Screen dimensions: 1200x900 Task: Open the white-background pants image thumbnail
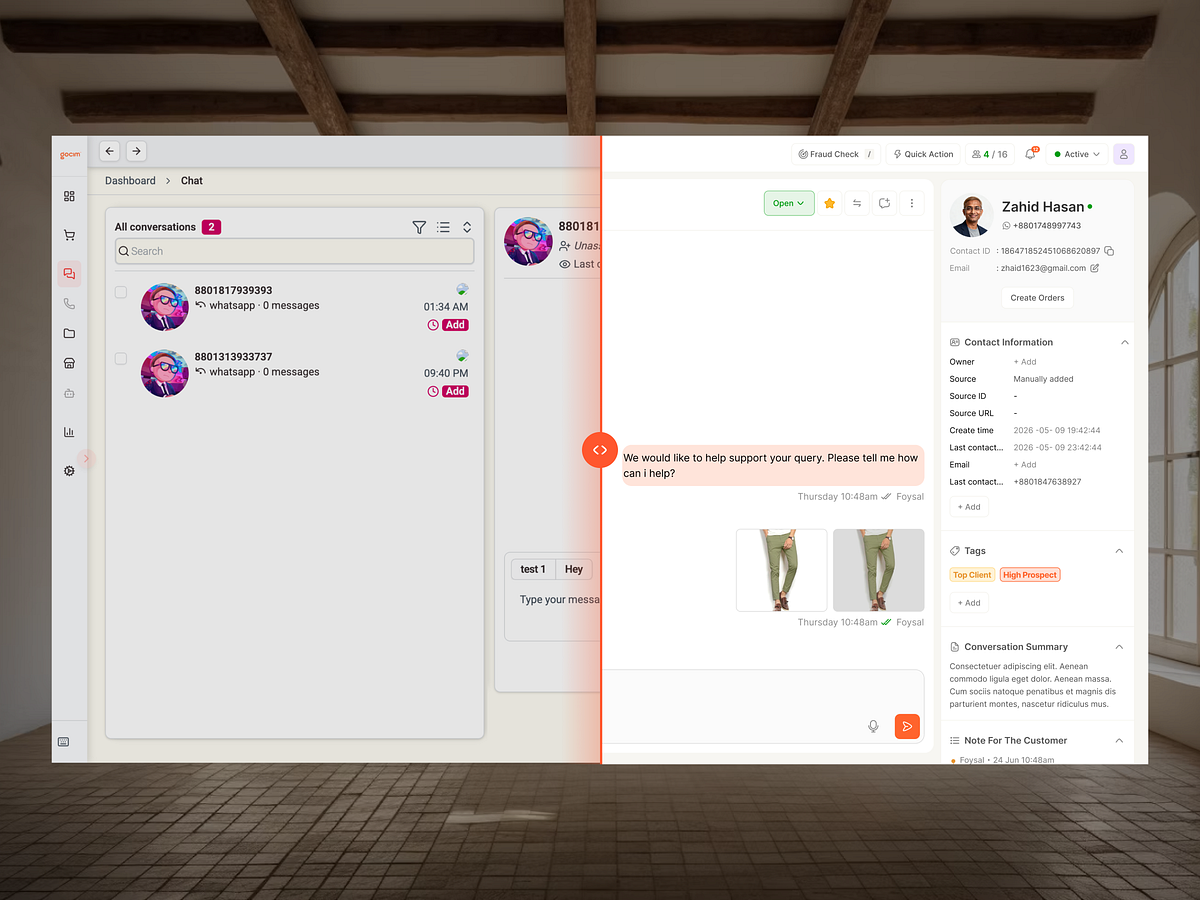782,570
